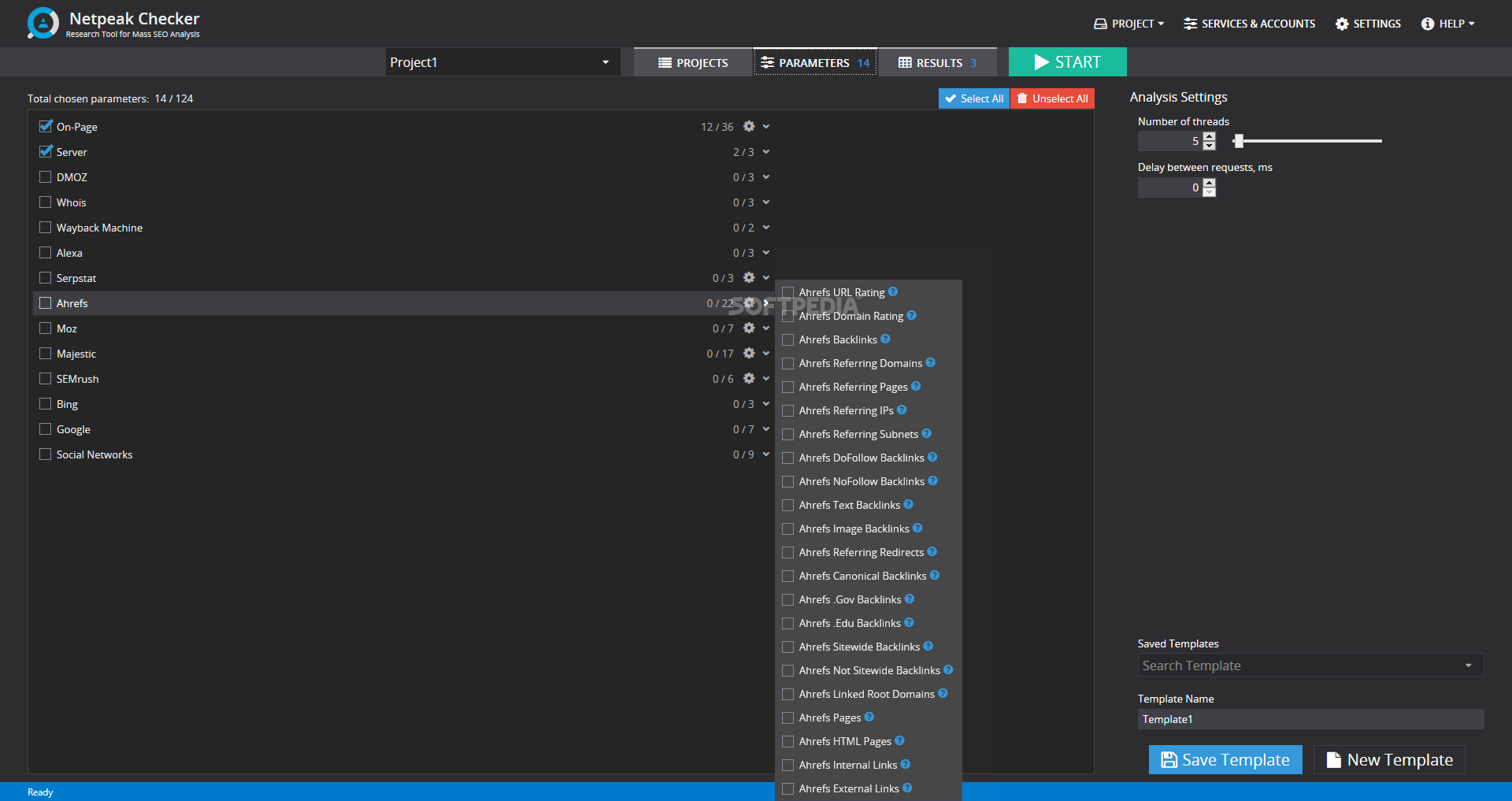Increase Number of threads with up arrow

coord(1210,136)
